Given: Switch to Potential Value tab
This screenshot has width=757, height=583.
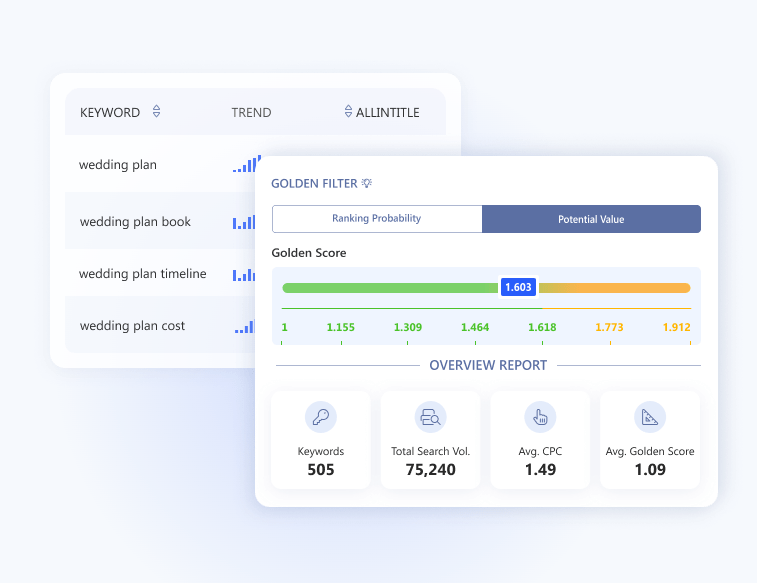Looking at the screenshot, I should point(591,219).
